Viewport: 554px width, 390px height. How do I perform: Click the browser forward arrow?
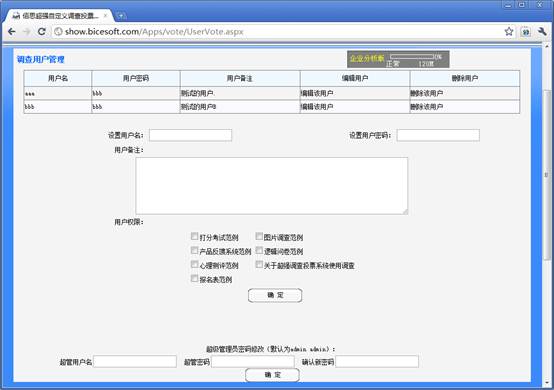click(26, 32)
